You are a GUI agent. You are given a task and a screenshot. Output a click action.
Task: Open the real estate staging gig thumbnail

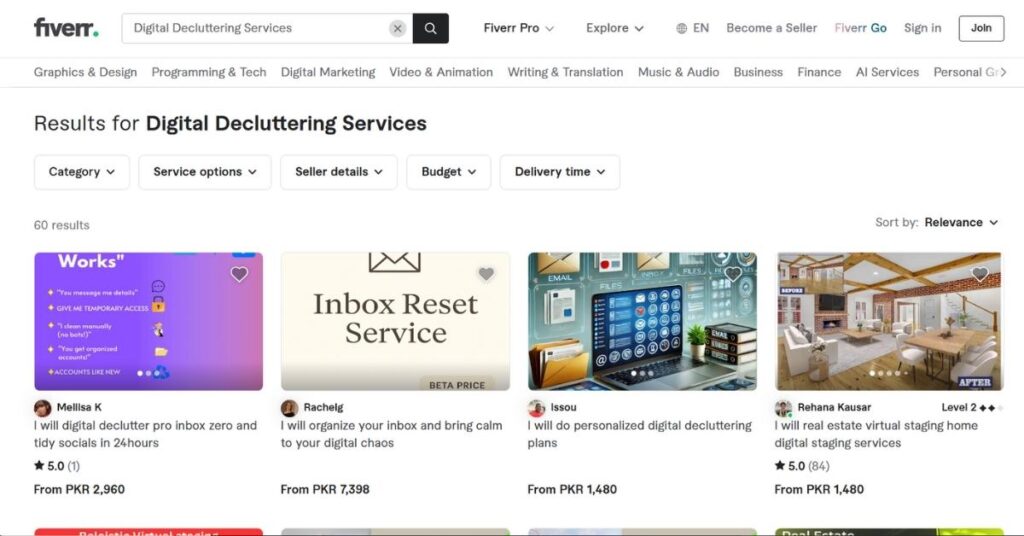[889, 321]
